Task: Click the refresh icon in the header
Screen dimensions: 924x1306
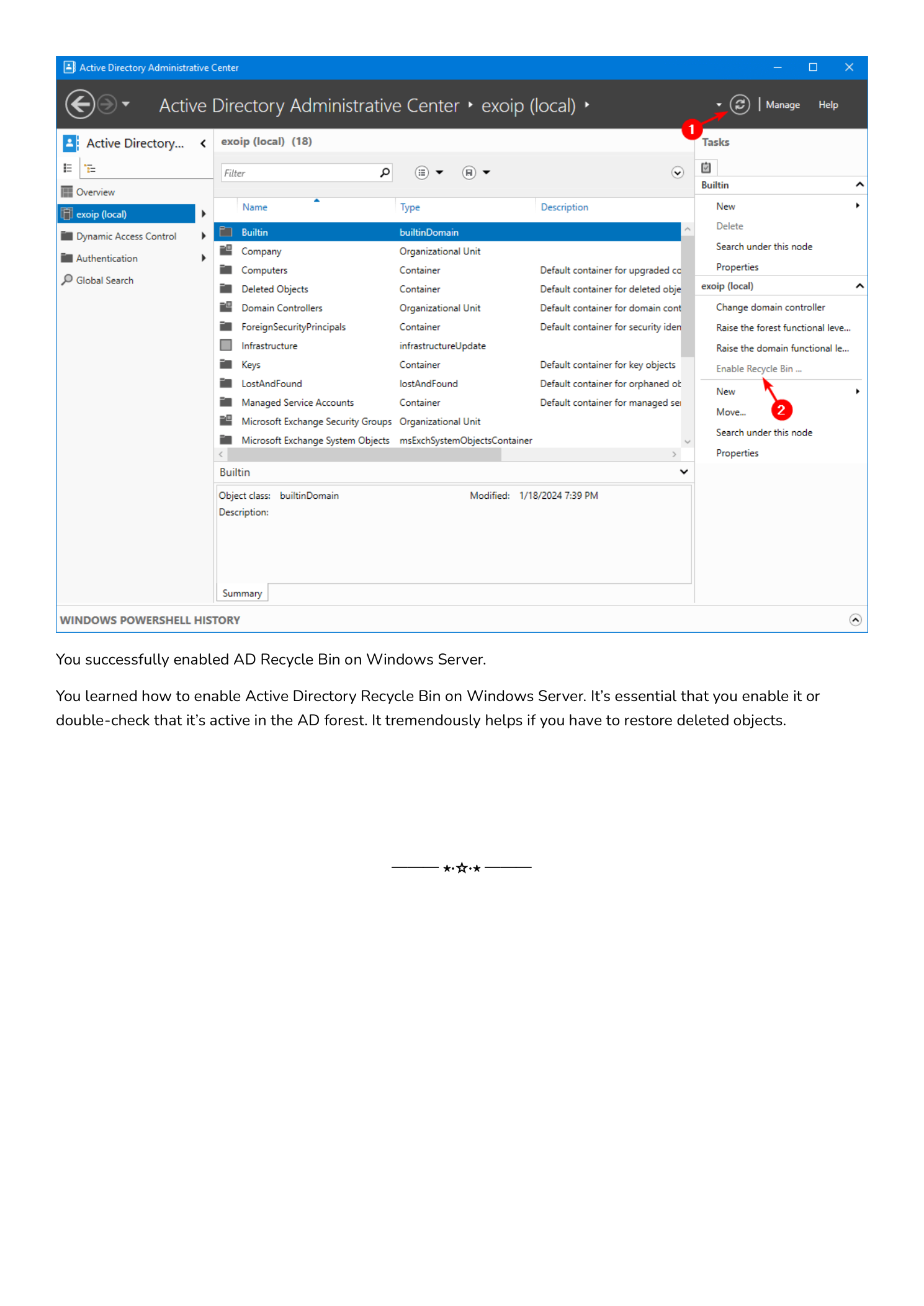Action: (740, 104)
